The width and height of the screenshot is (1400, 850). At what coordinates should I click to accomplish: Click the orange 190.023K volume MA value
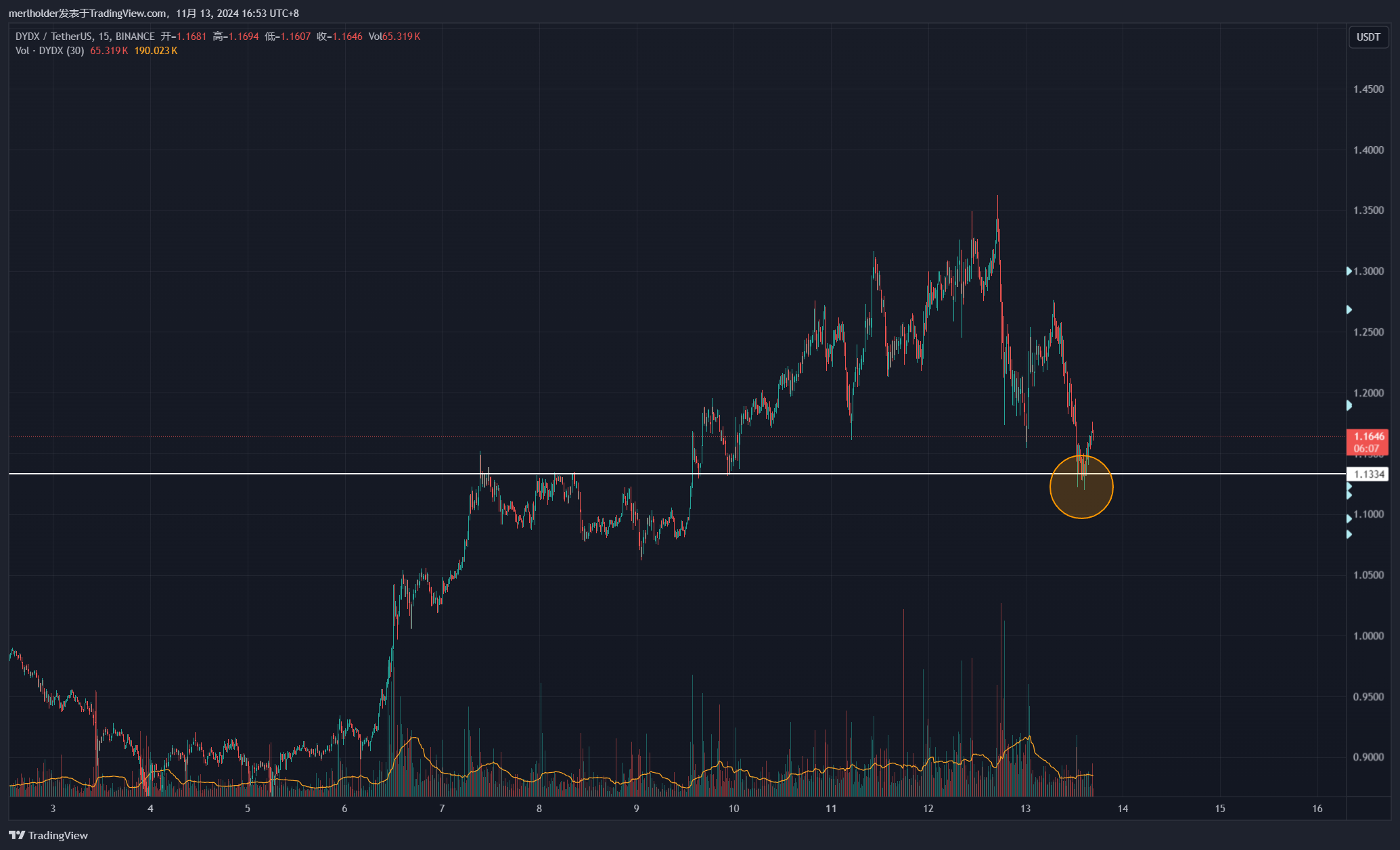(156, 51)
